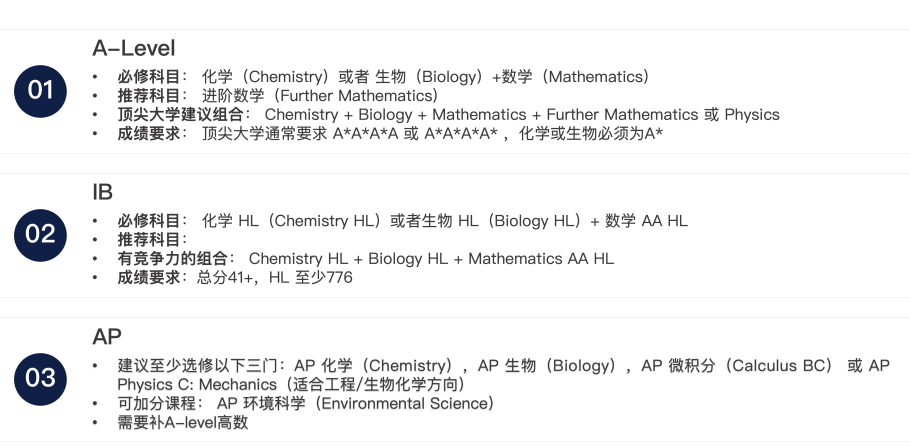Click the 01 circle badge
The width and height of the screenshot is (910, 448).
tap(40, 91)
